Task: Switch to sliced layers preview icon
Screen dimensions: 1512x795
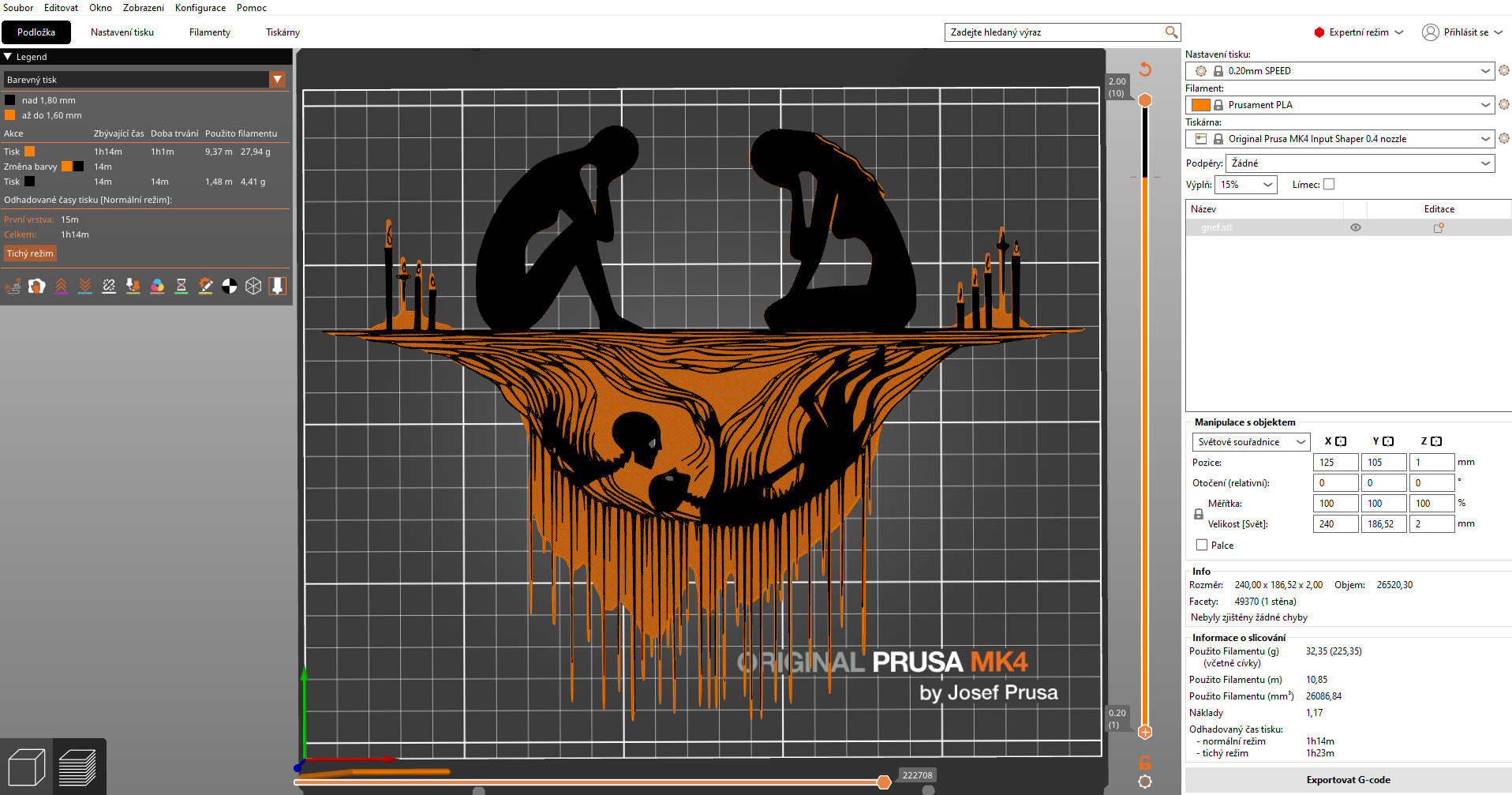Action: pos(77,767)
